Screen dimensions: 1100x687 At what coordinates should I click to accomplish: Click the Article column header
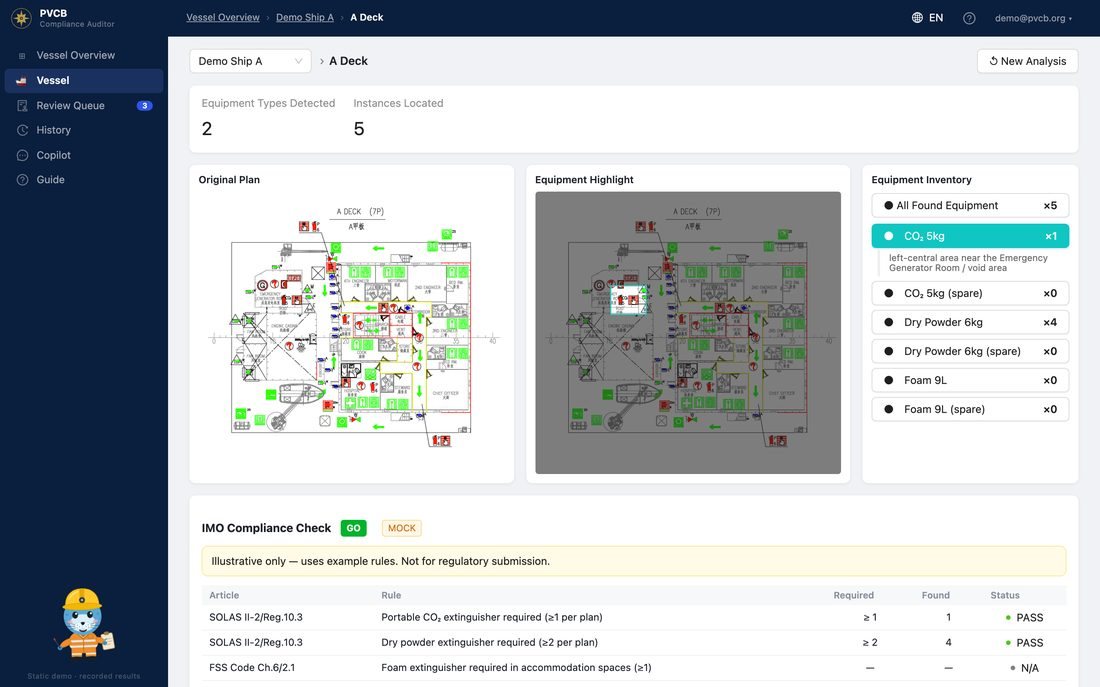pos(224,595)
